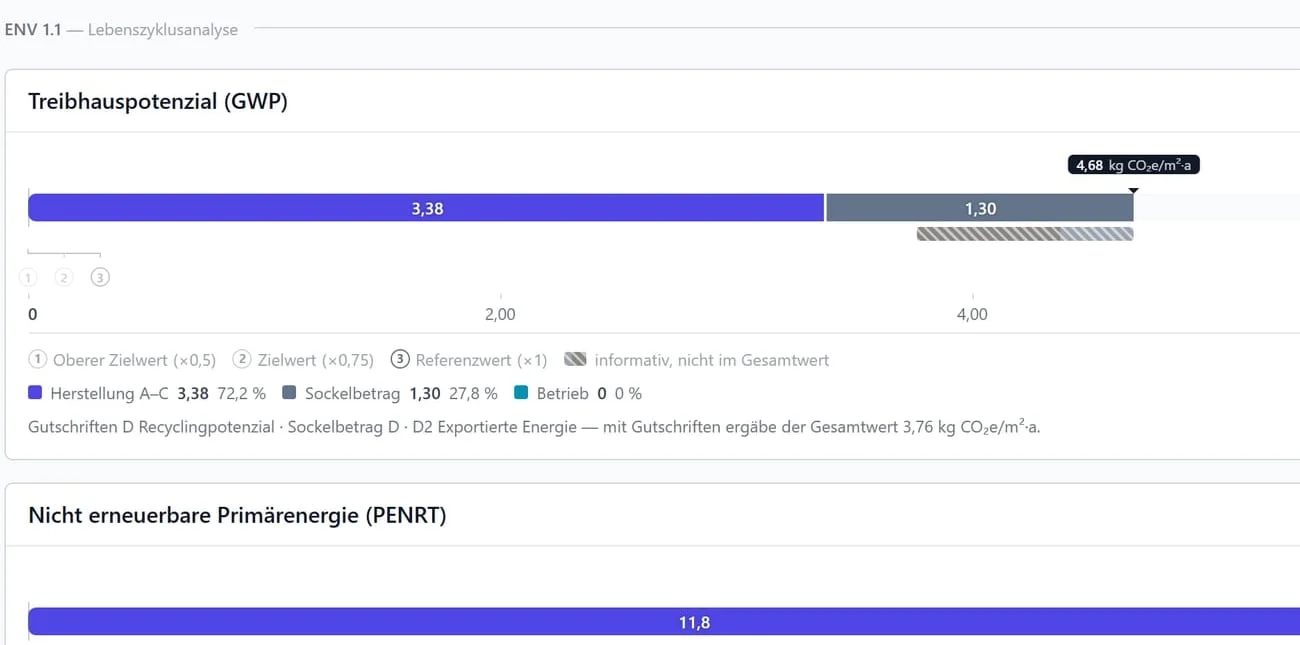
Task: Click the purple Herstellung A–C legend swatch
Action: click(x=35, y=393)
